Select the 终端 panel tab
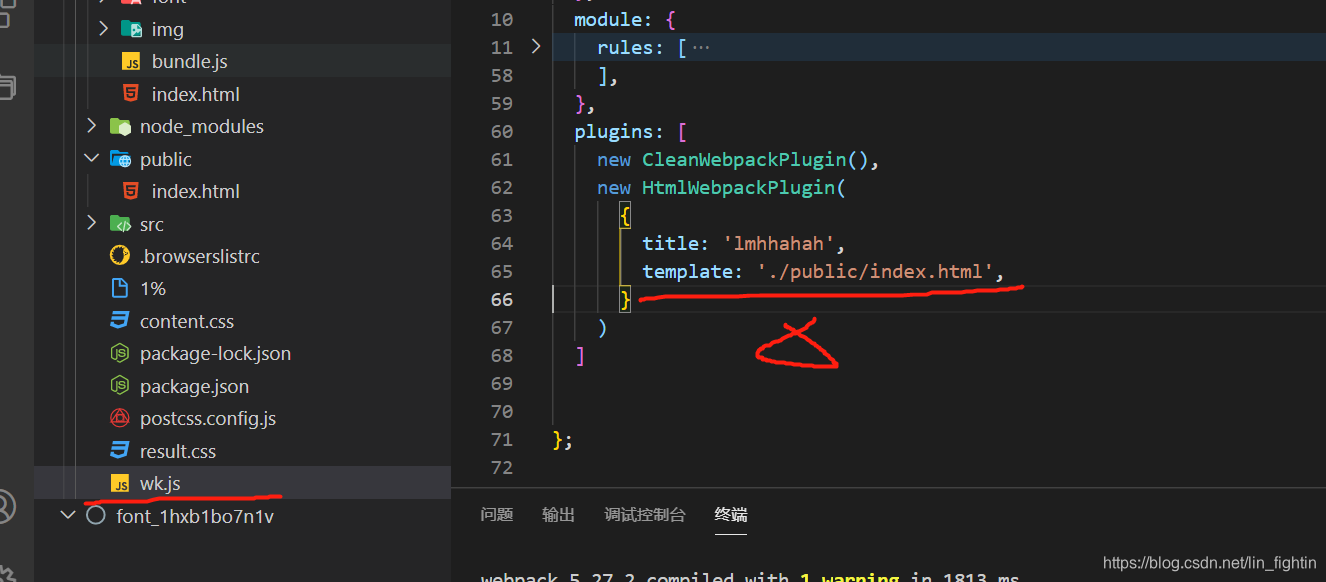This screenshot has height=582, width=1326. tap(731, 515)
